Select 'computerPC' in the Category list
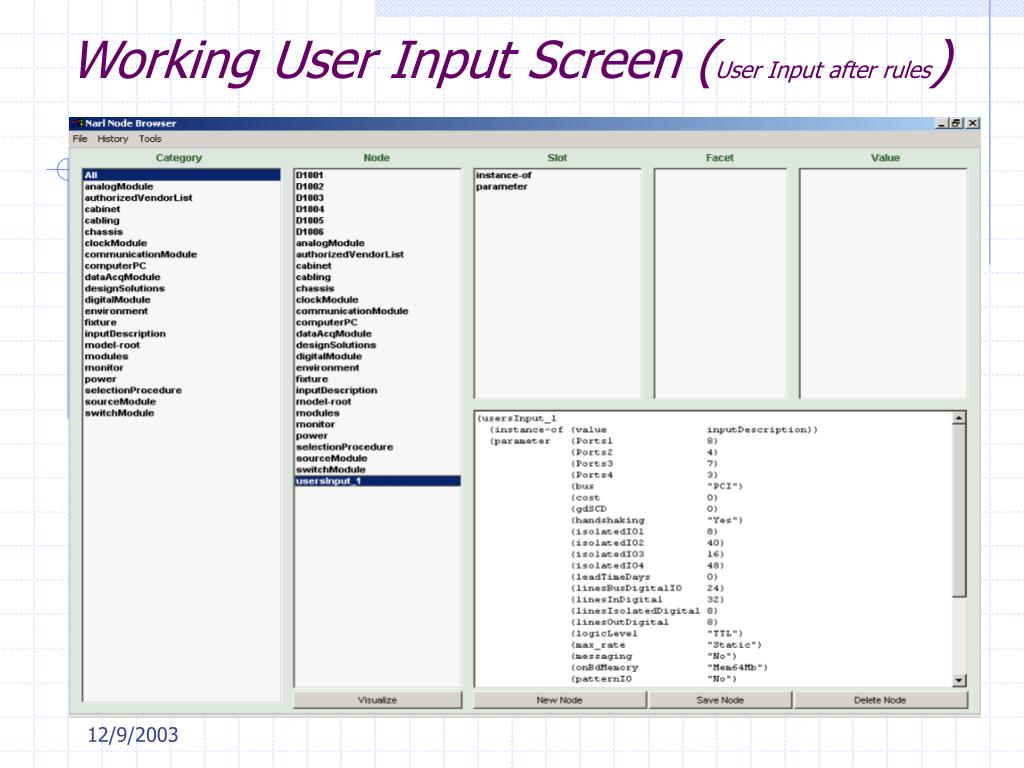 click(115, 265)
